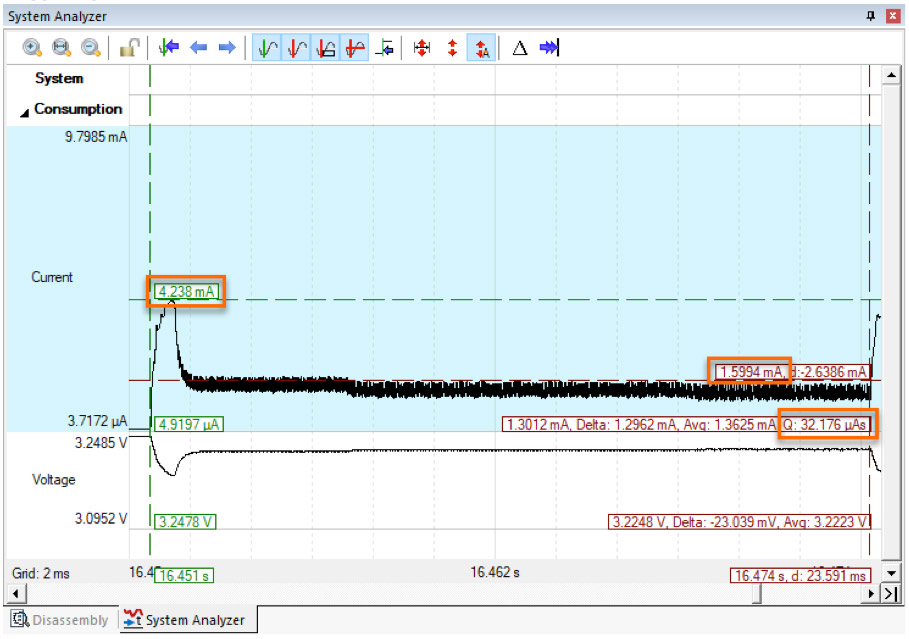Click the vertical scrollbar down arrow
909x639 pixels.
coord(890,573)
